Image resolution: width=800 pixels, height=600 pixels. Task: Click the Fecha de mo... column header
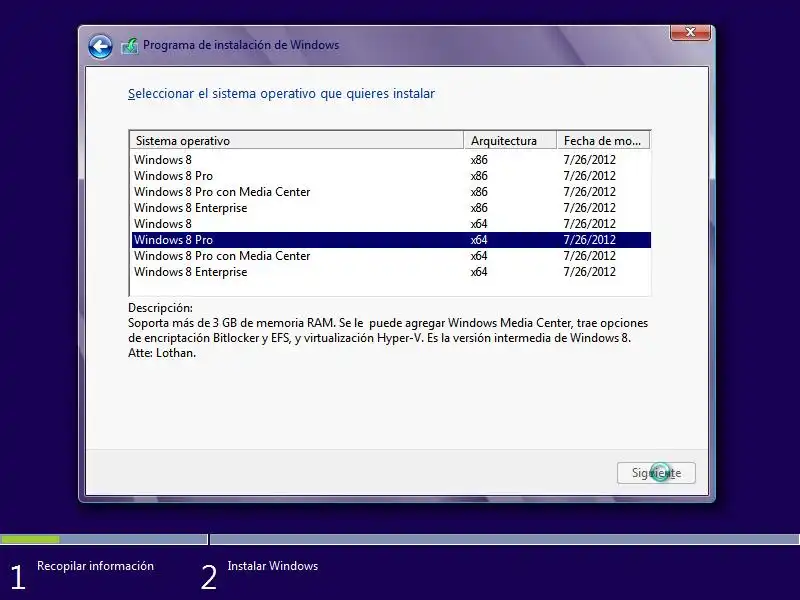(604, 140)
